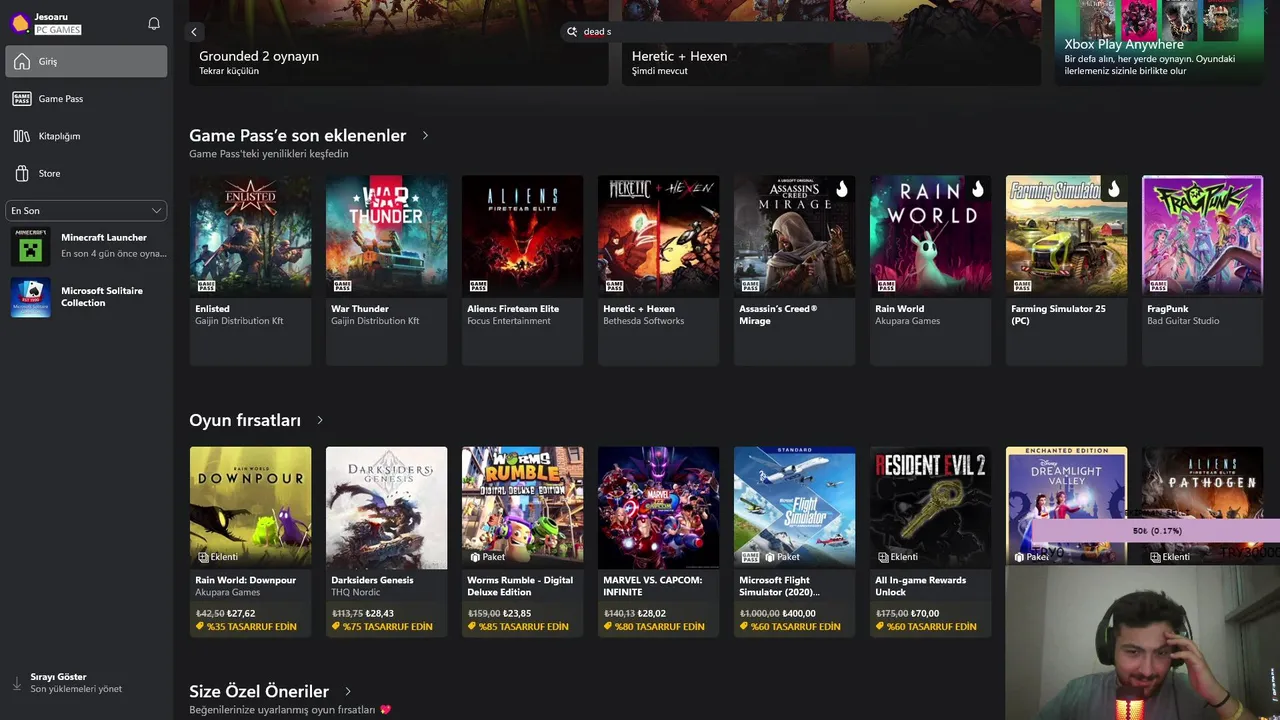Expand Game Pass'e son eklenenler chevron
Image resolution: width=1280 pixels, height=720 pixels.
point(425,135)
